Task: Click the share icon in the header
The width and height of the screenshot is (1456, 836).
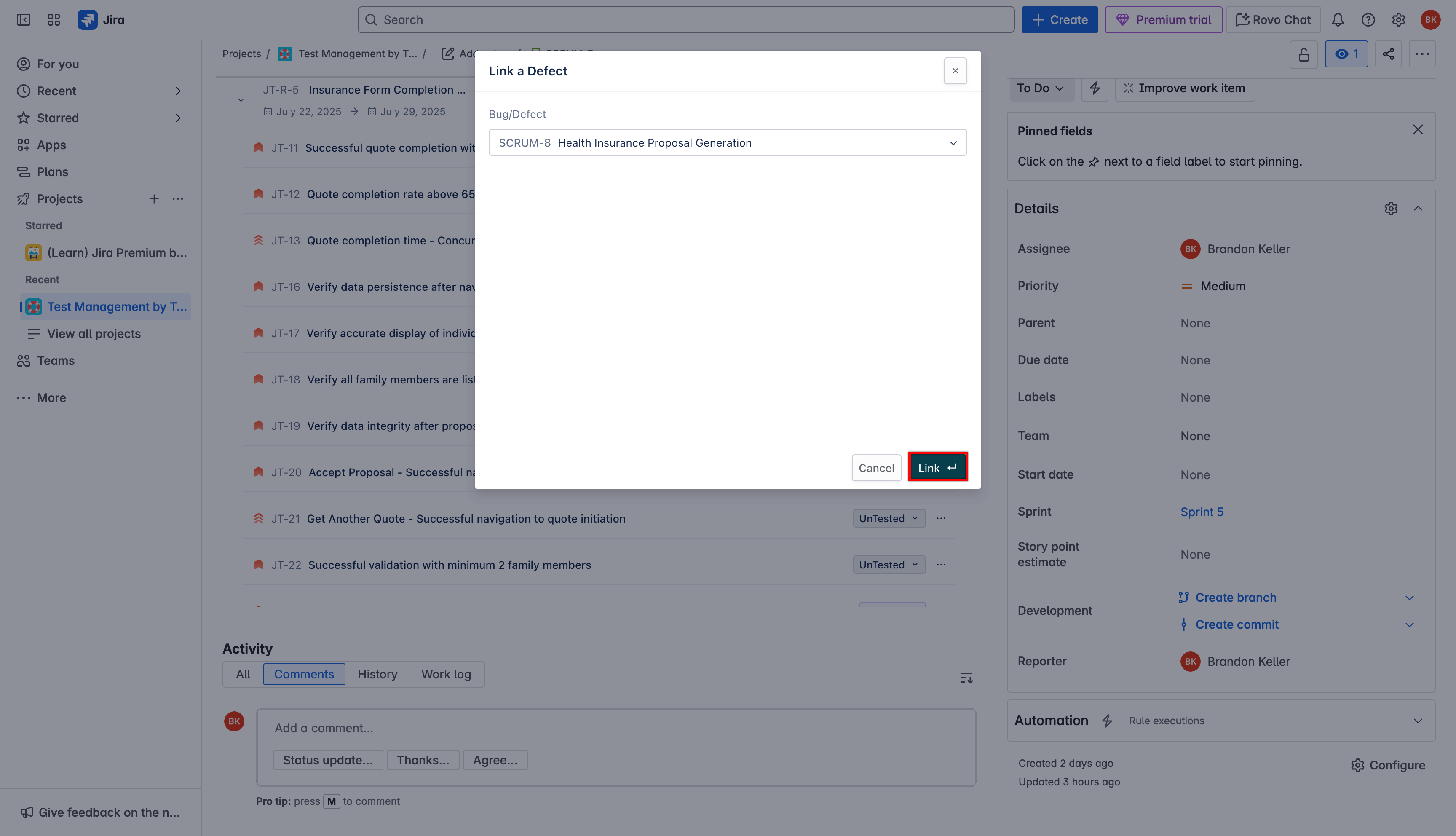Action: click(x=1388, y=54)
